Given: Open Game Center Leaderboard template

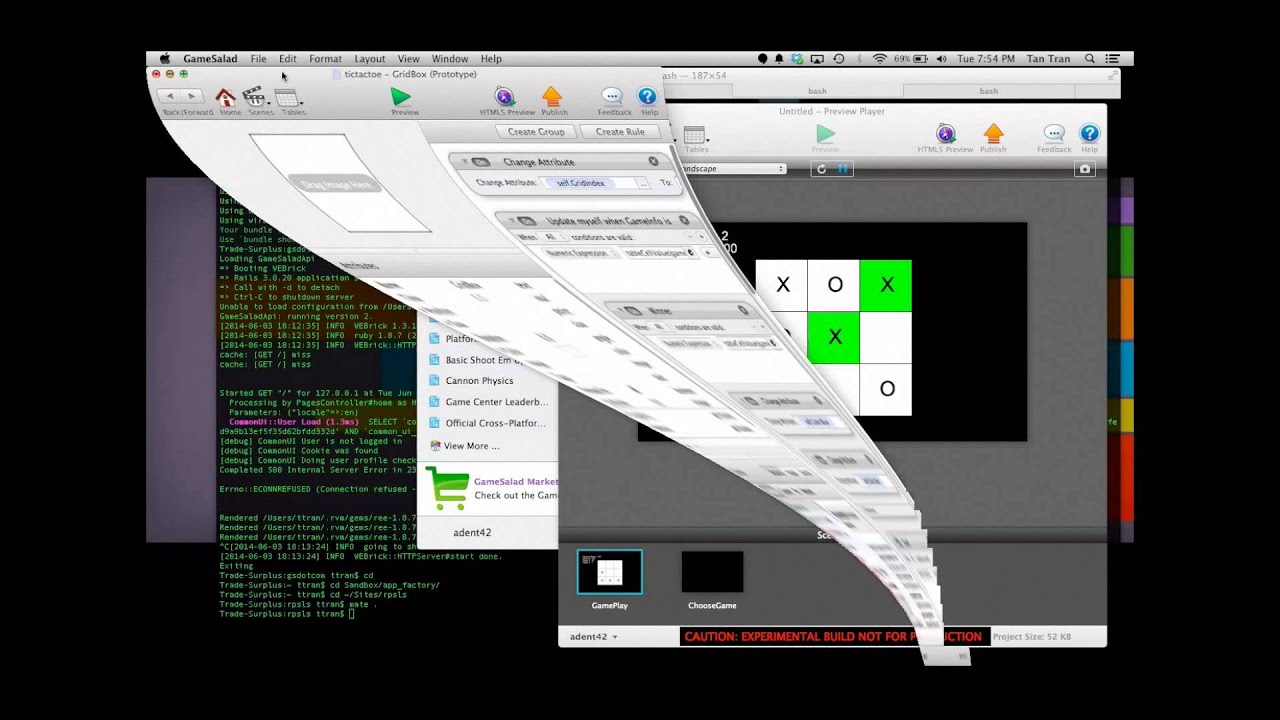Looking at the screenshot, I should coord(496,402).
